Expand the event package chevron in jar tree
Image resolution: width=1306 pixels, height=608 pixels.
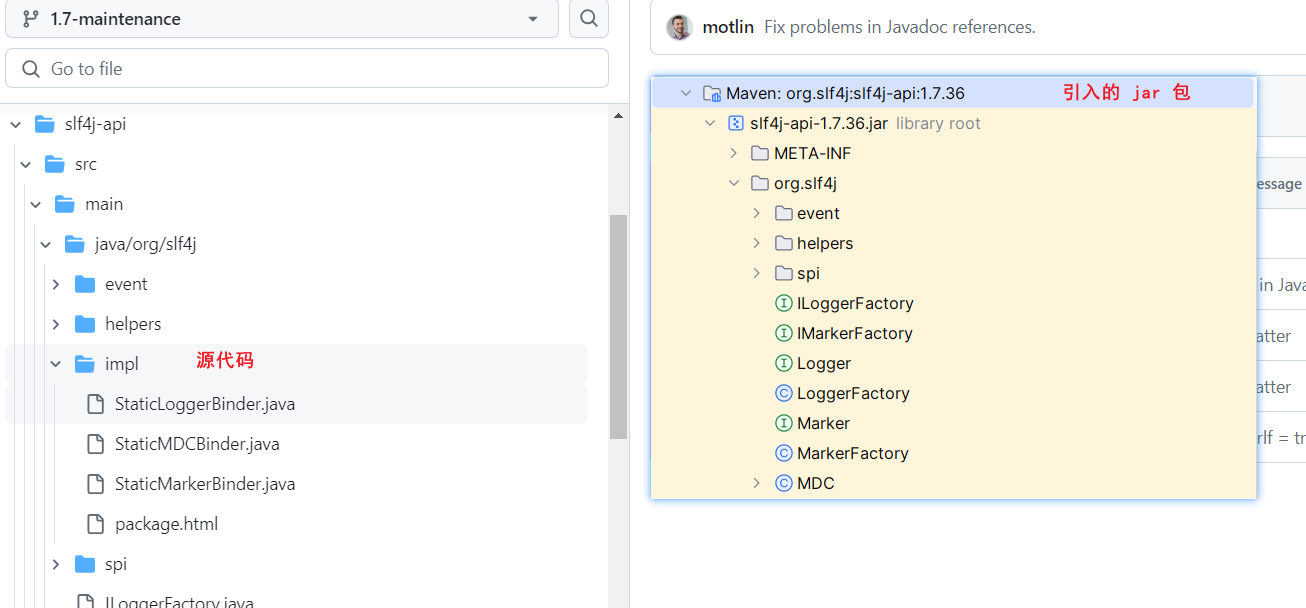[x=757, y=213]
